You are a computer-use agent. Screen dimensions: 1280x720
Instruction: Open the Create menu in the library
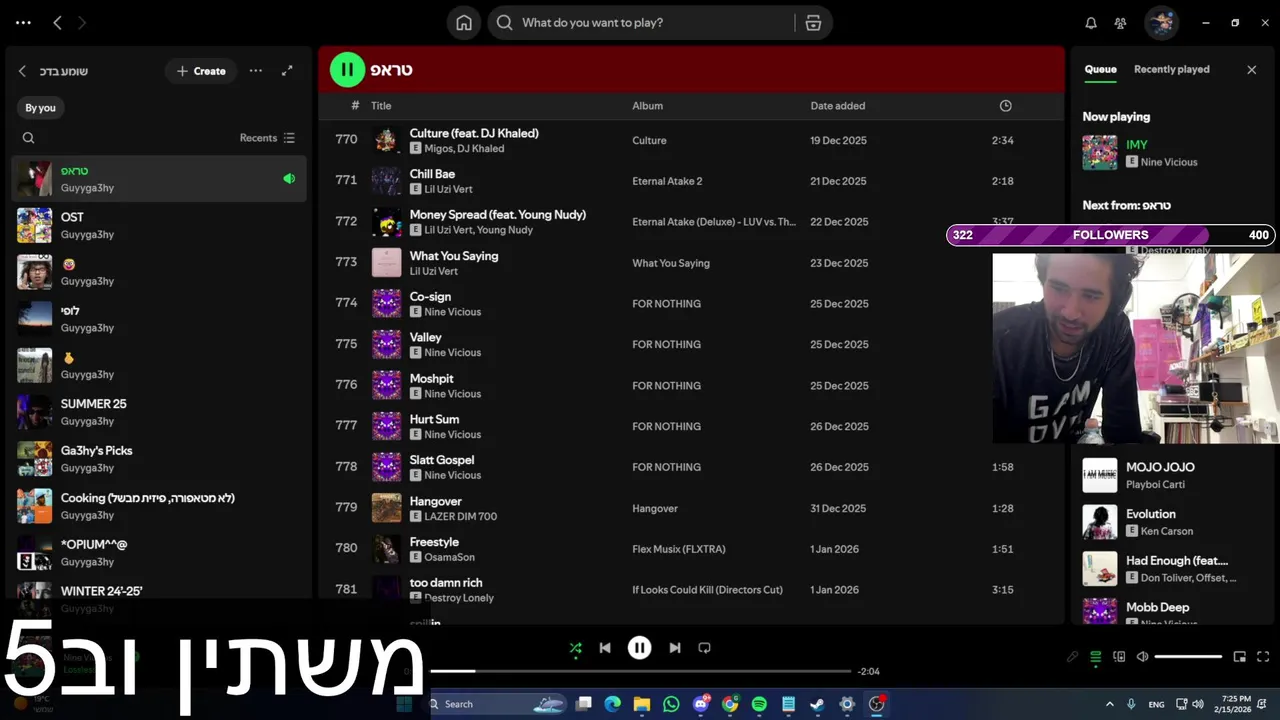point(201,71)
